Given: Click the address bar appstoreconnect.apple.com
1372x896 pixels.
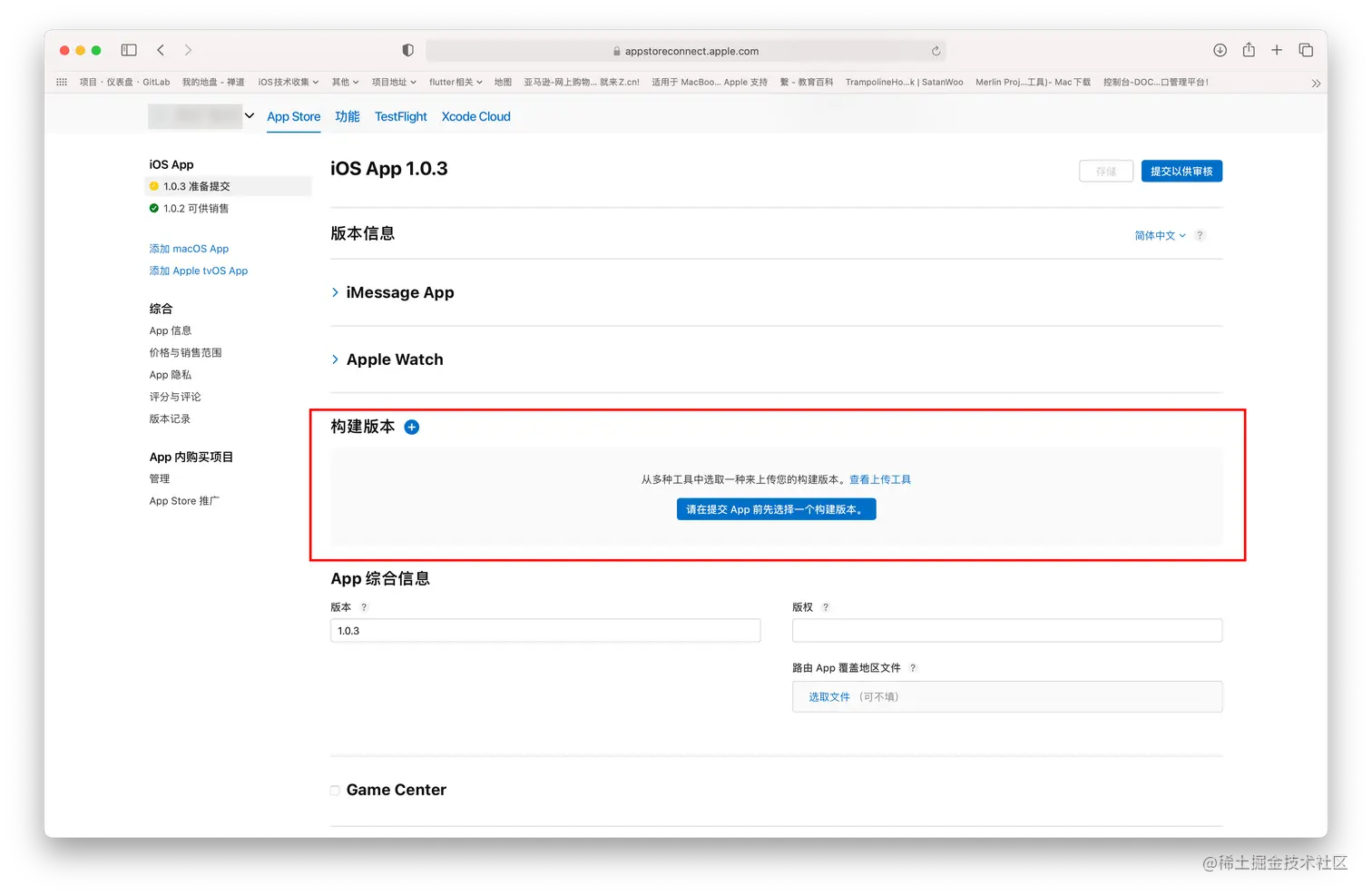Looking at the screenshot, I should tap(686, 51).
